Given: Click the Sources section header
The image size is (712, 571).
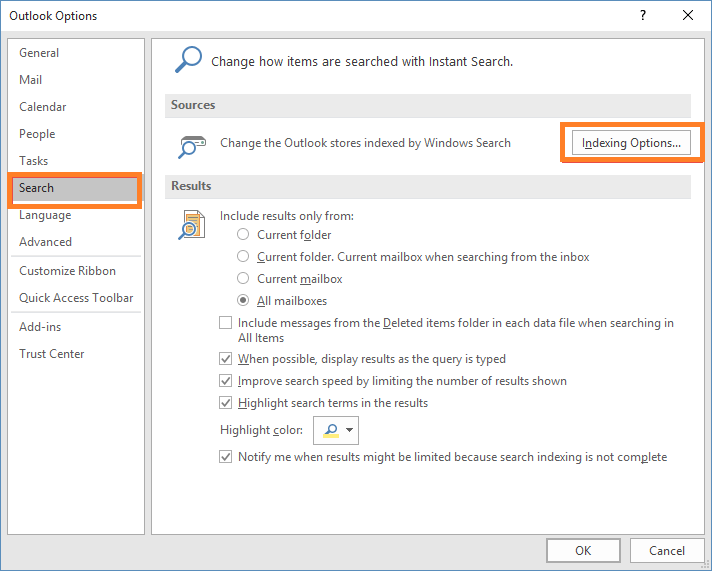Looking at the screenshot, I should 428,105.
